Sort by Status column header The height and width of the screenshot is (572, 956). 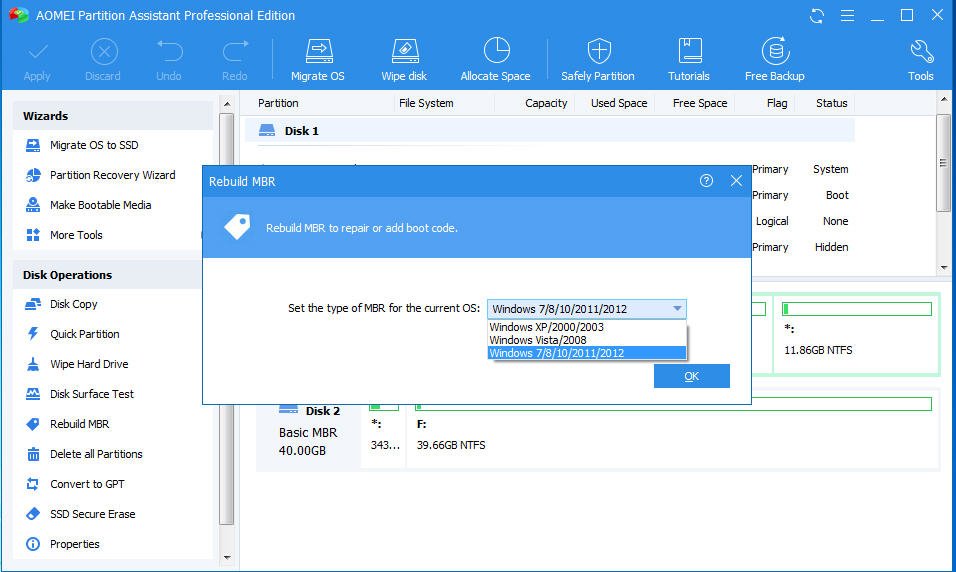(832, 103)
